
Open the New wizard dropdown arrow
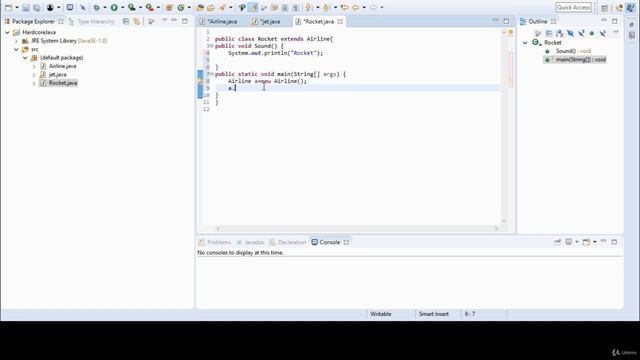tap(17, 7)
